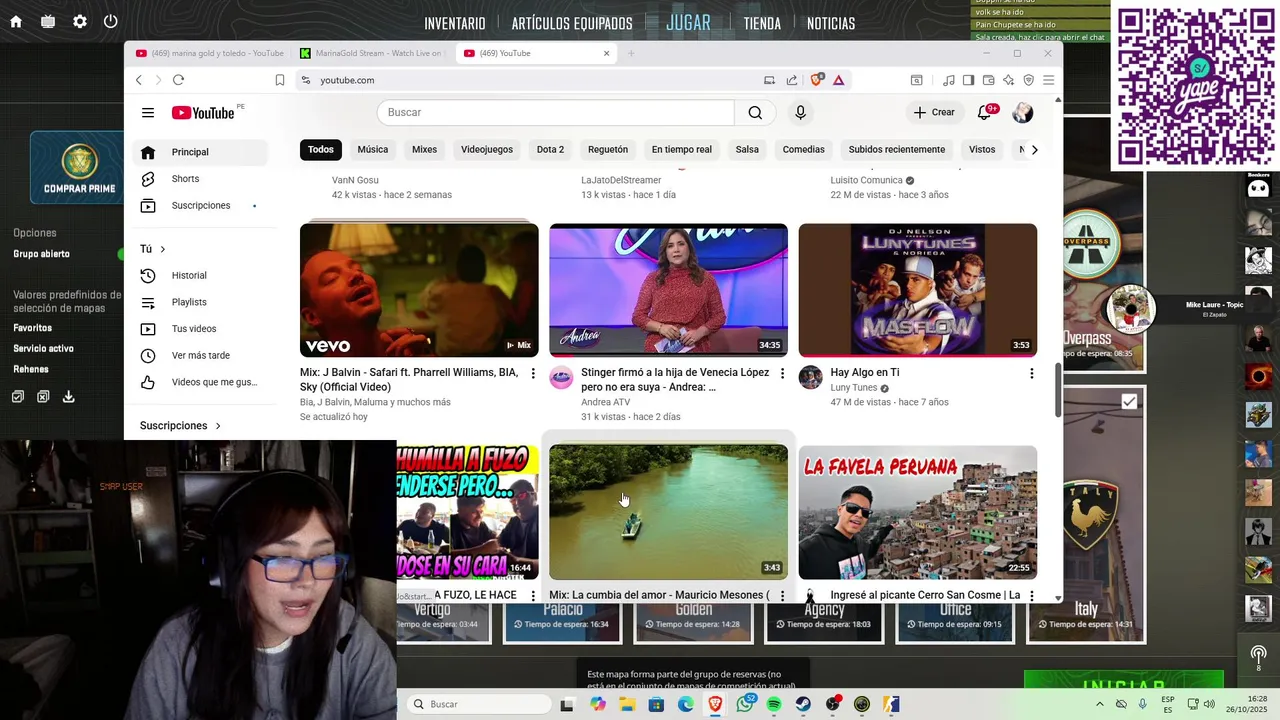Show hidden system tray icons
The image size is (1280, 720).
(x=1100, y=705)
